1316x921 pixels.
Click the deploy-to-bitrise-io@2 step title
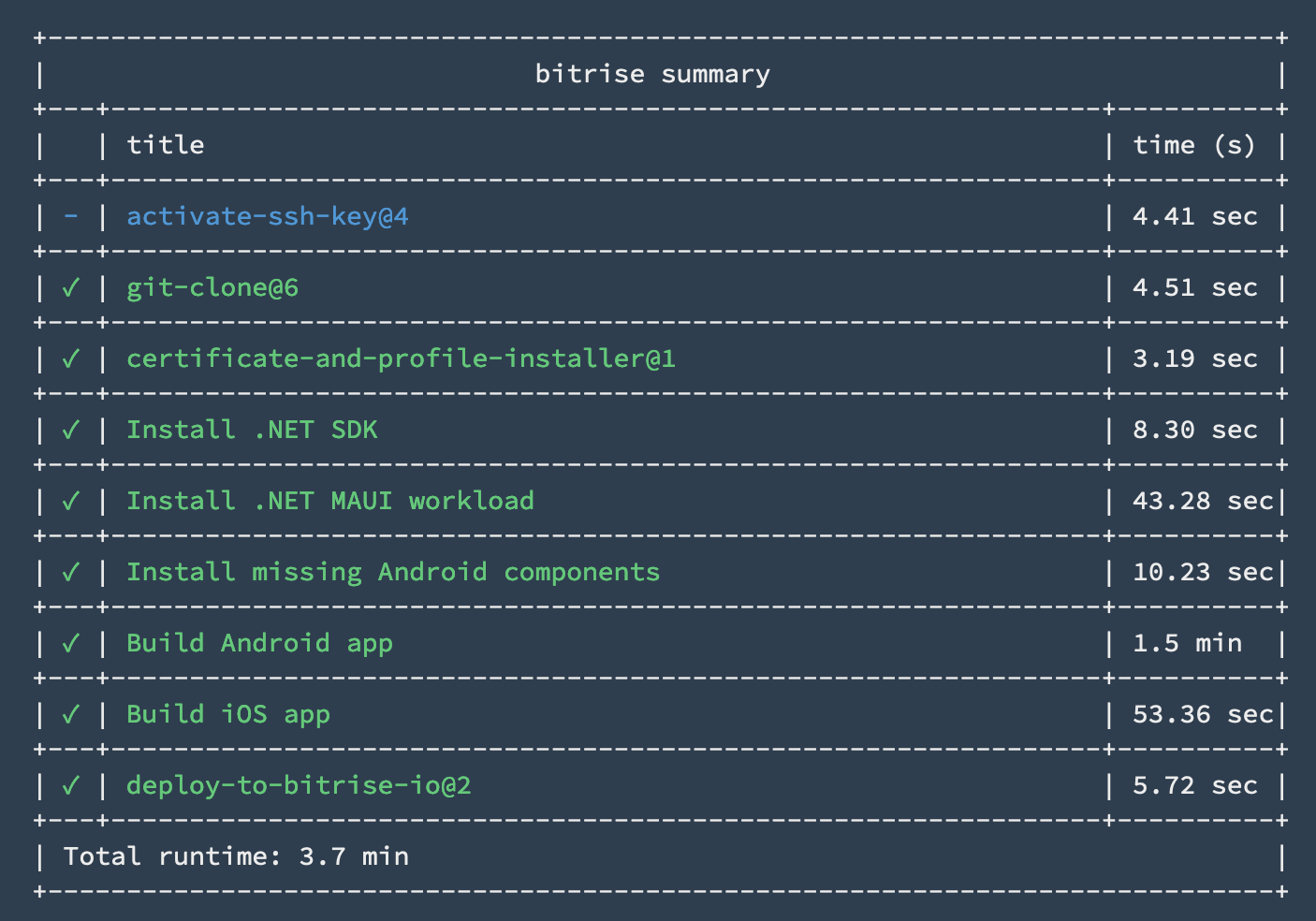299,785
